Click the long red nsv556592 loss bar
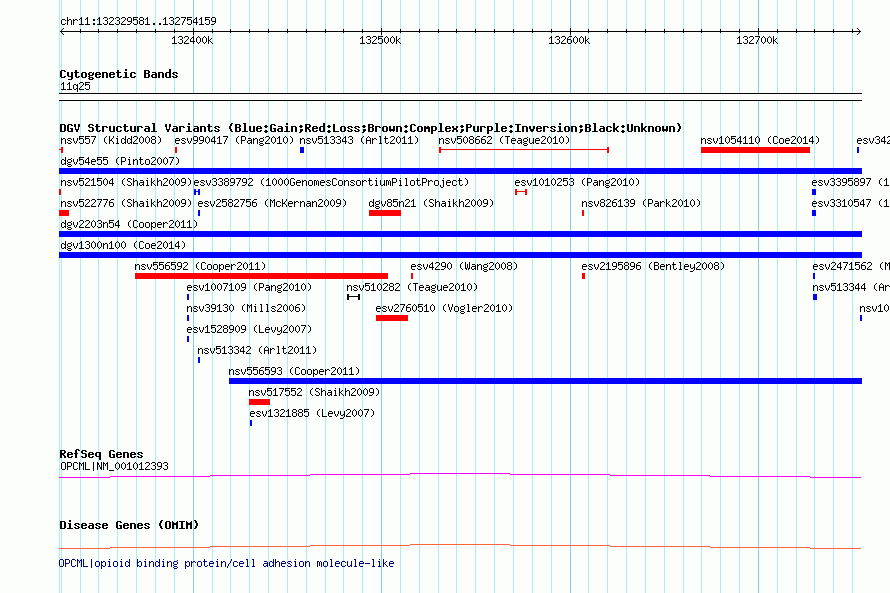 coord(261,276)
